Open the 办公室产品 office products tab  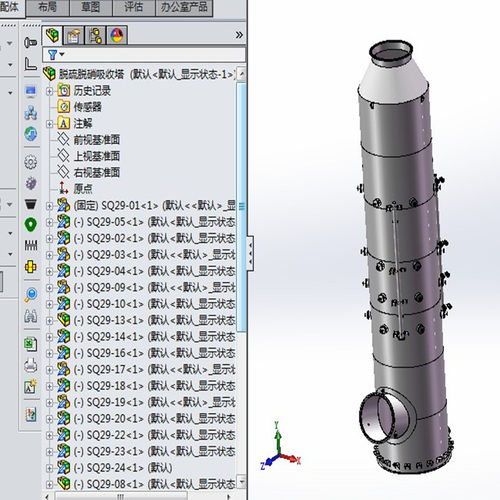[x=184, y=7]
